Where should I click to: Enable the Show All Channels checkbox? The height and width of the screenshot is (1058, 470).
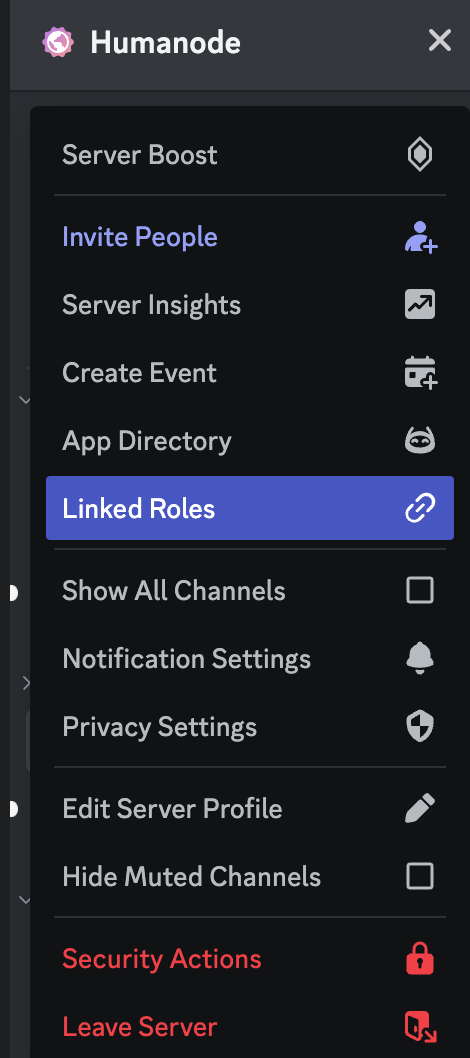pos(419,591)
